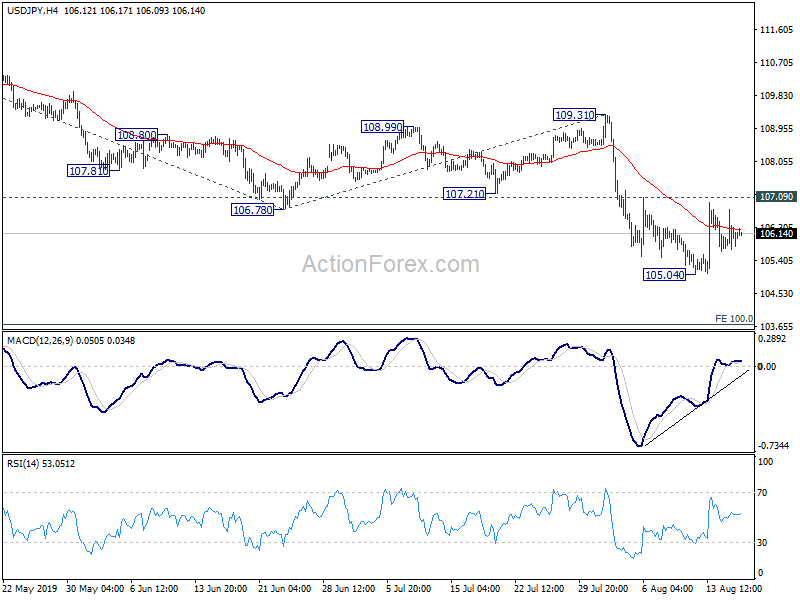The width and height of the screenshot is (800, 600).
Task: Select the black MACD rising trendline
Action: pyautogui.click(x=696, y=408)
